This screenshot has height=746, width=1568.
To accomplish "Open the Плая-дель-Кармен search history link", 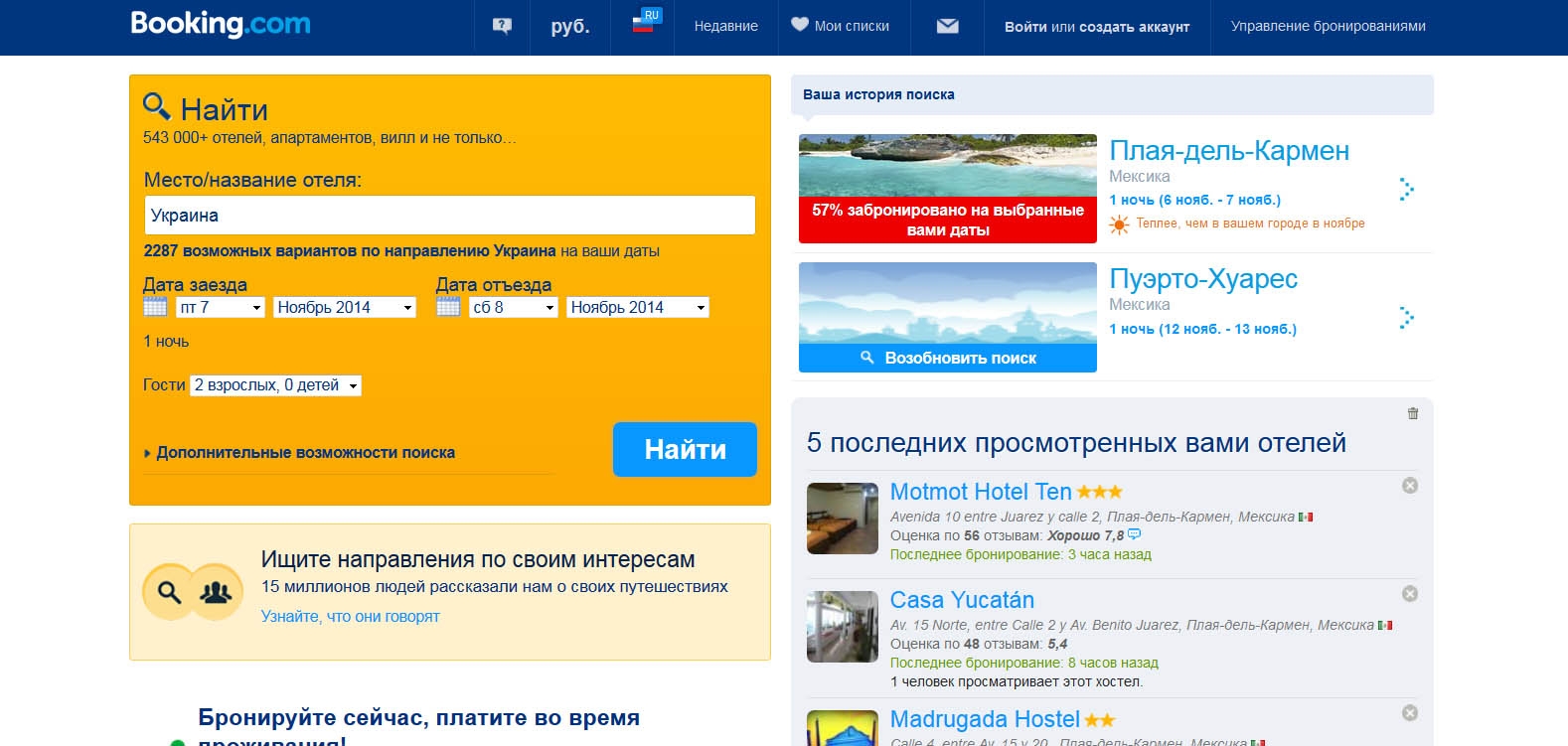I will (x=1229, y=151).
